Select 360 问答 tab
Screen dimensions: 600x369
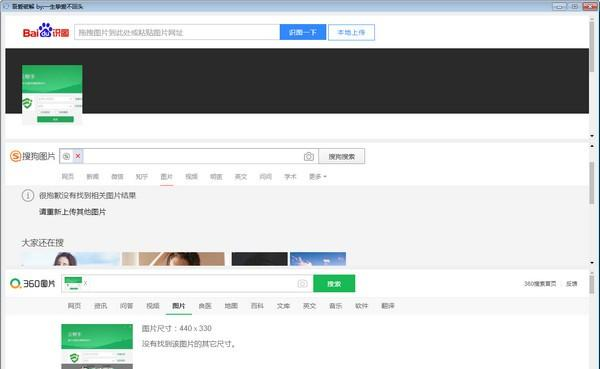click(x=126, y=305)
